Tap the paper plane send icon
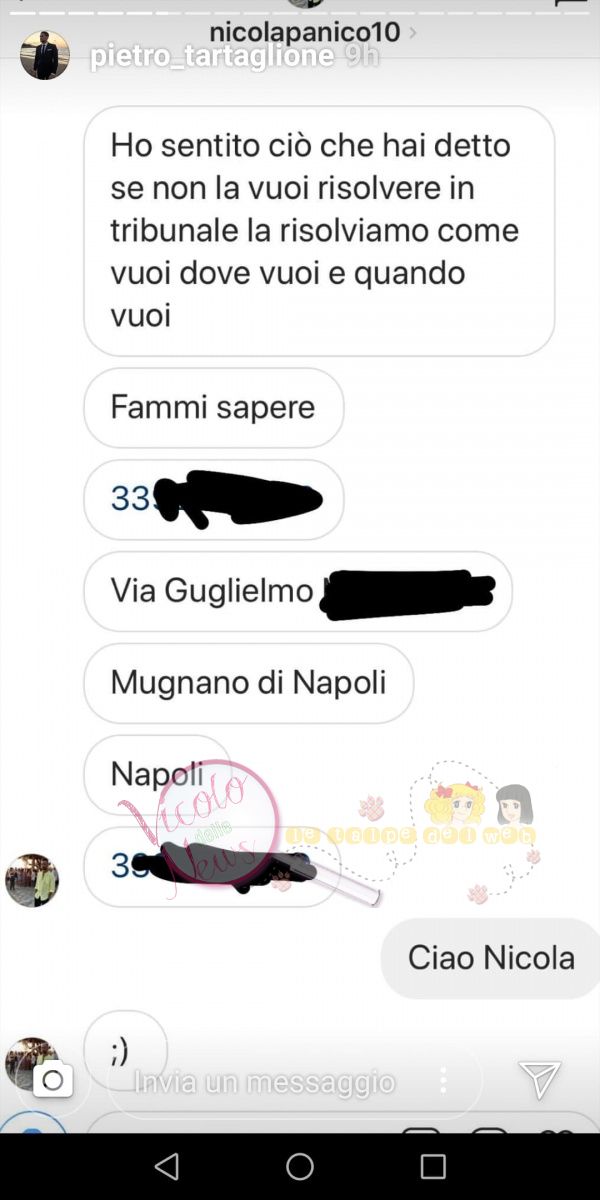 pos(539,1080)
